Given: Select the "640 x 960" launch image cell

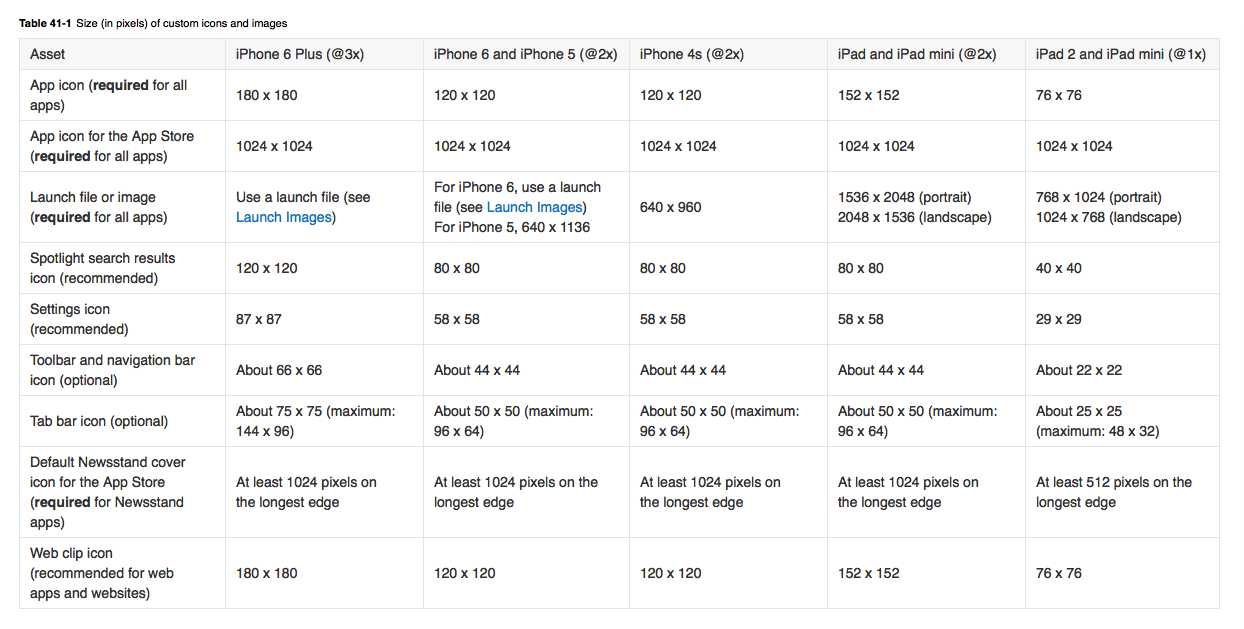Looking at the screenshot, I should 671,207.
